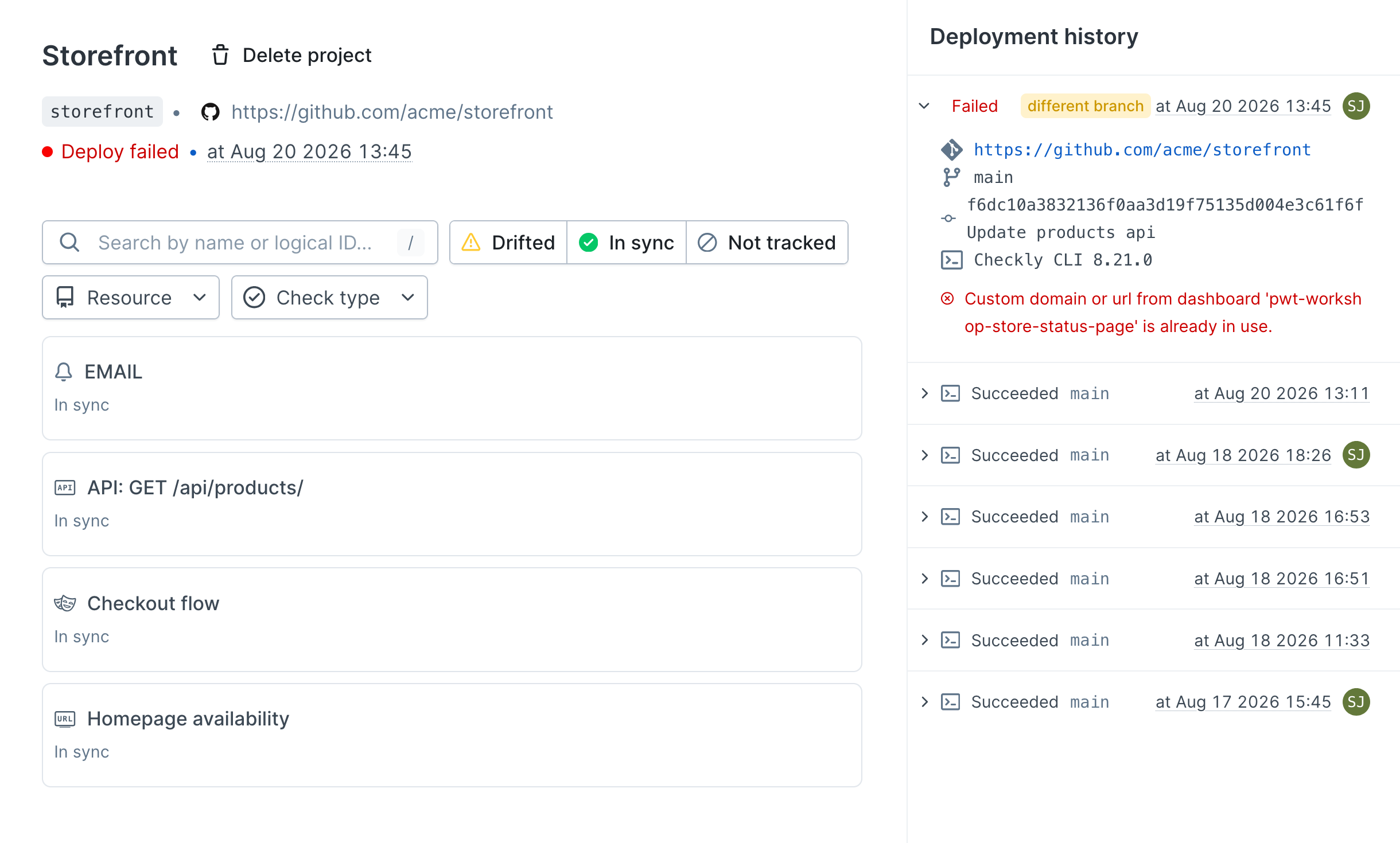
Task: Click the magnifier icon in search box
Action: 69,242
